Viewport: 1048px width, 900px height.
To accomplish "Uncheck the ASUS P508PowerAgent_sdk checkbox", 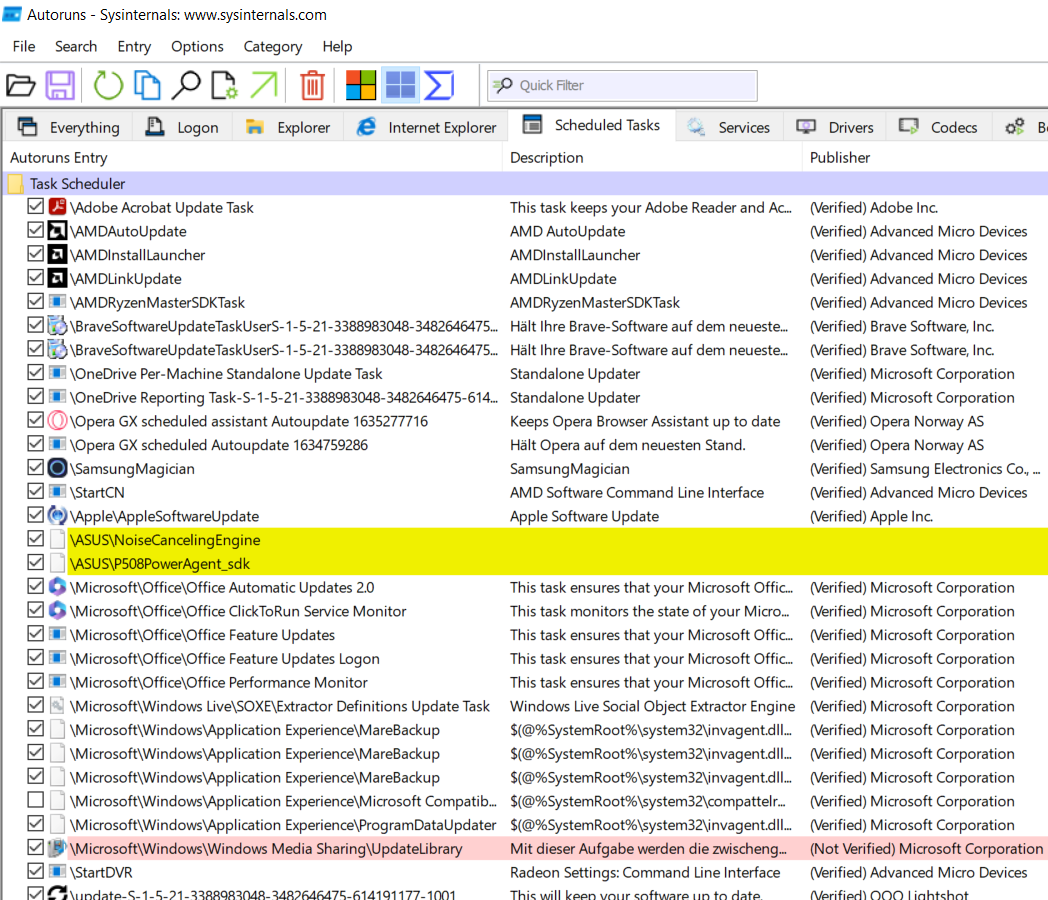I will pos(35,563).
